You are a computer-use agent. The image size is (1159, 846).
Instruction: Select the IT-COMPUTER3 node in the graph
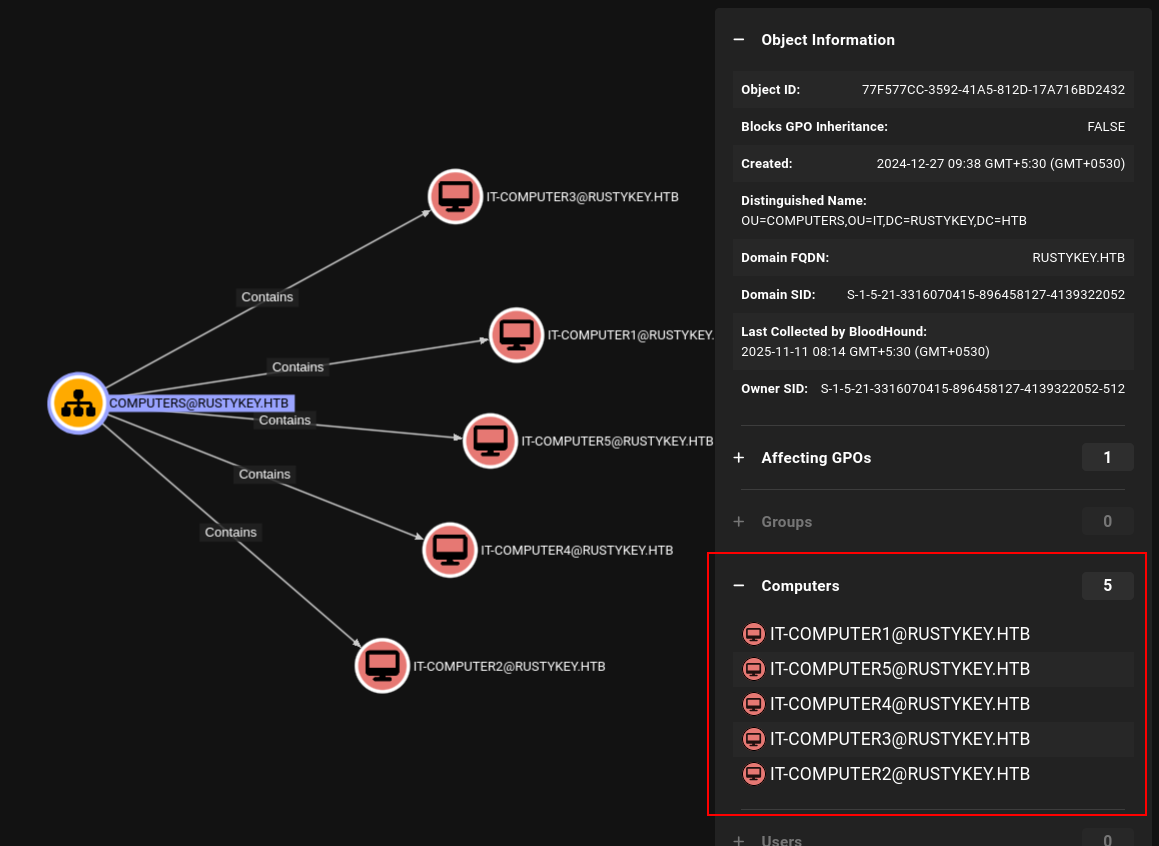point(455,196)
